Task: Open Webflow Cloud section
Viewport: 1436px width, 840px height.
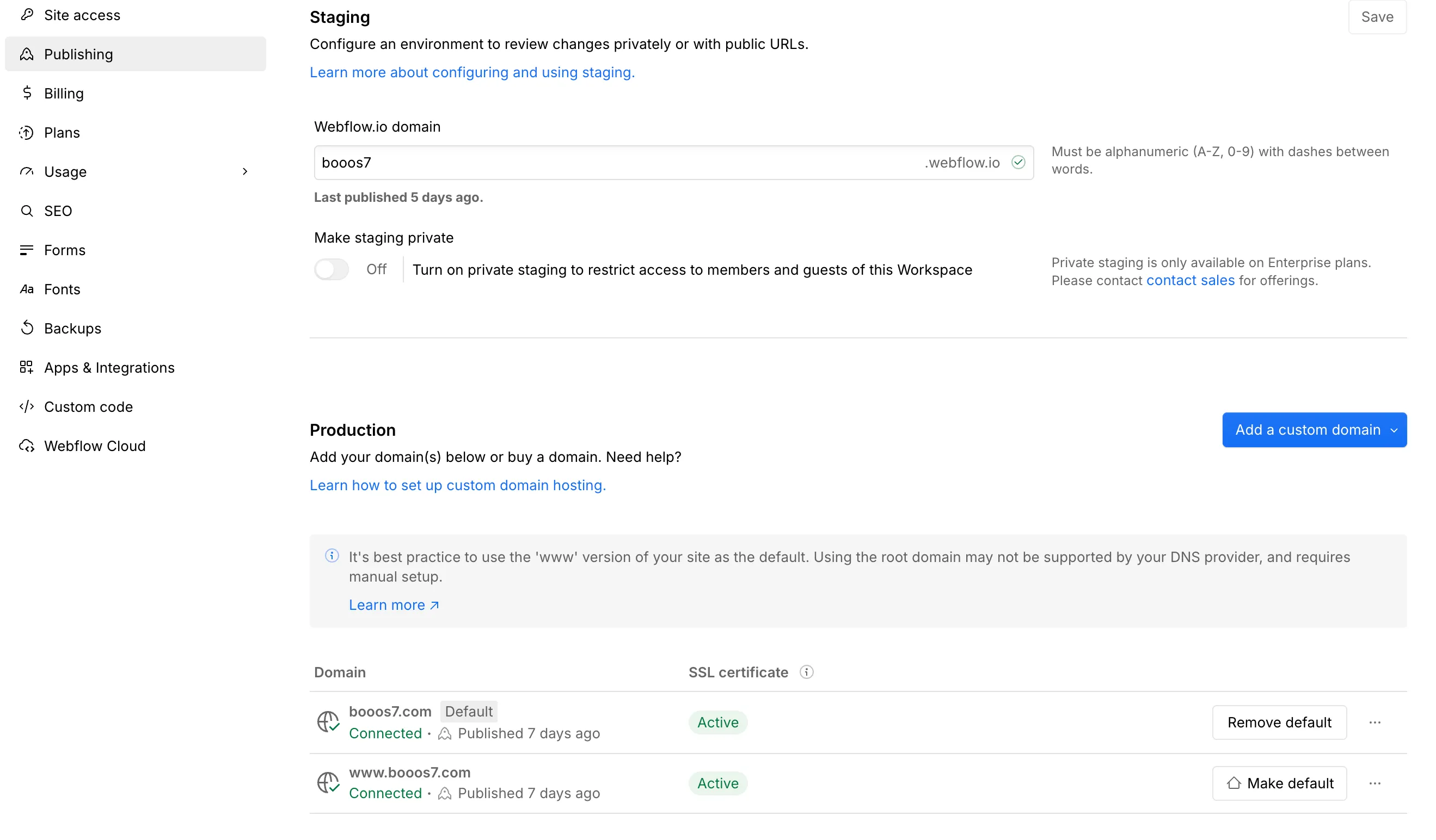Action: [x=136, y=447]
